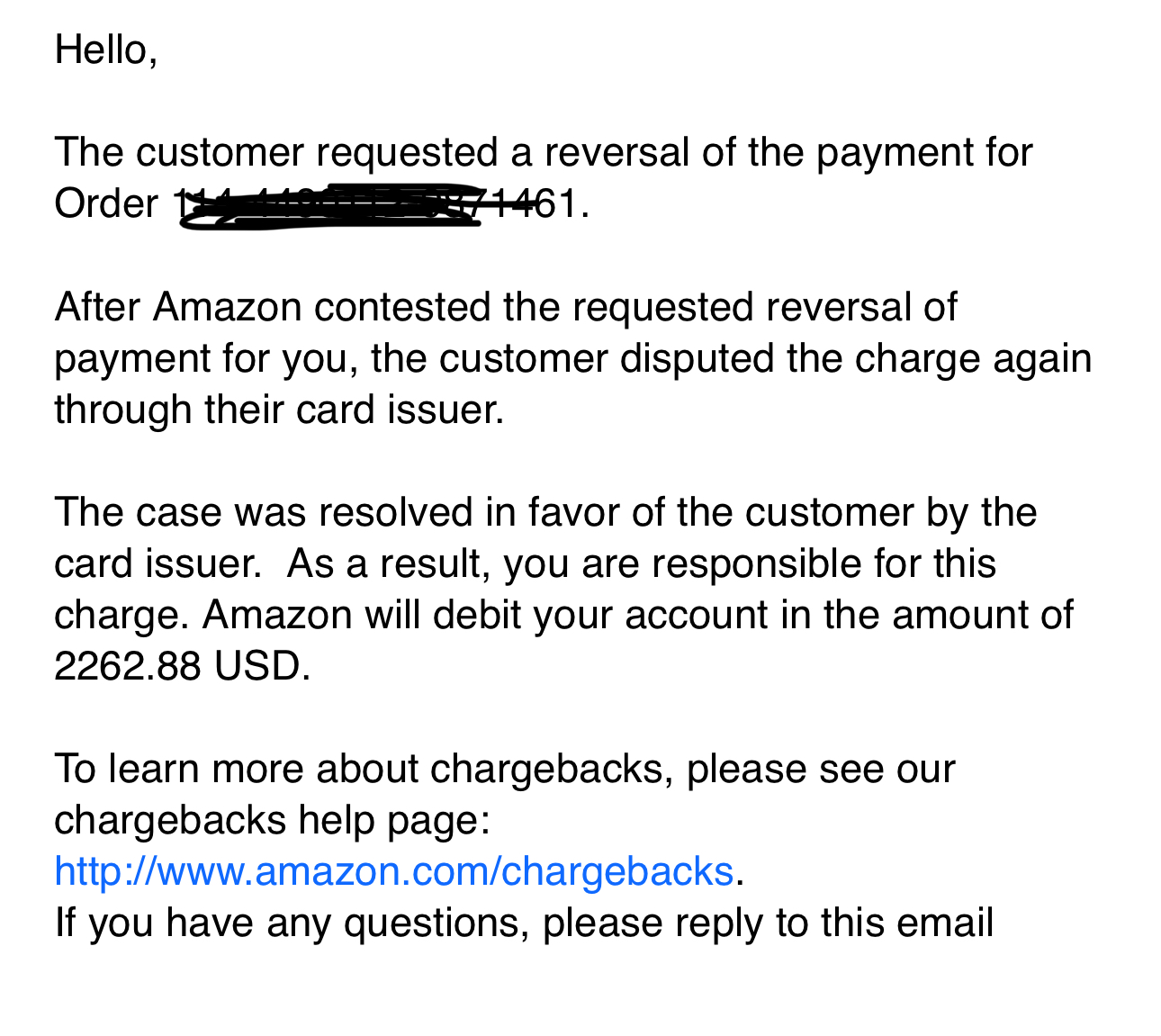Click the "If you have any questions" line
Screen dimensions: 1161x1036
[x=524, y=923]
